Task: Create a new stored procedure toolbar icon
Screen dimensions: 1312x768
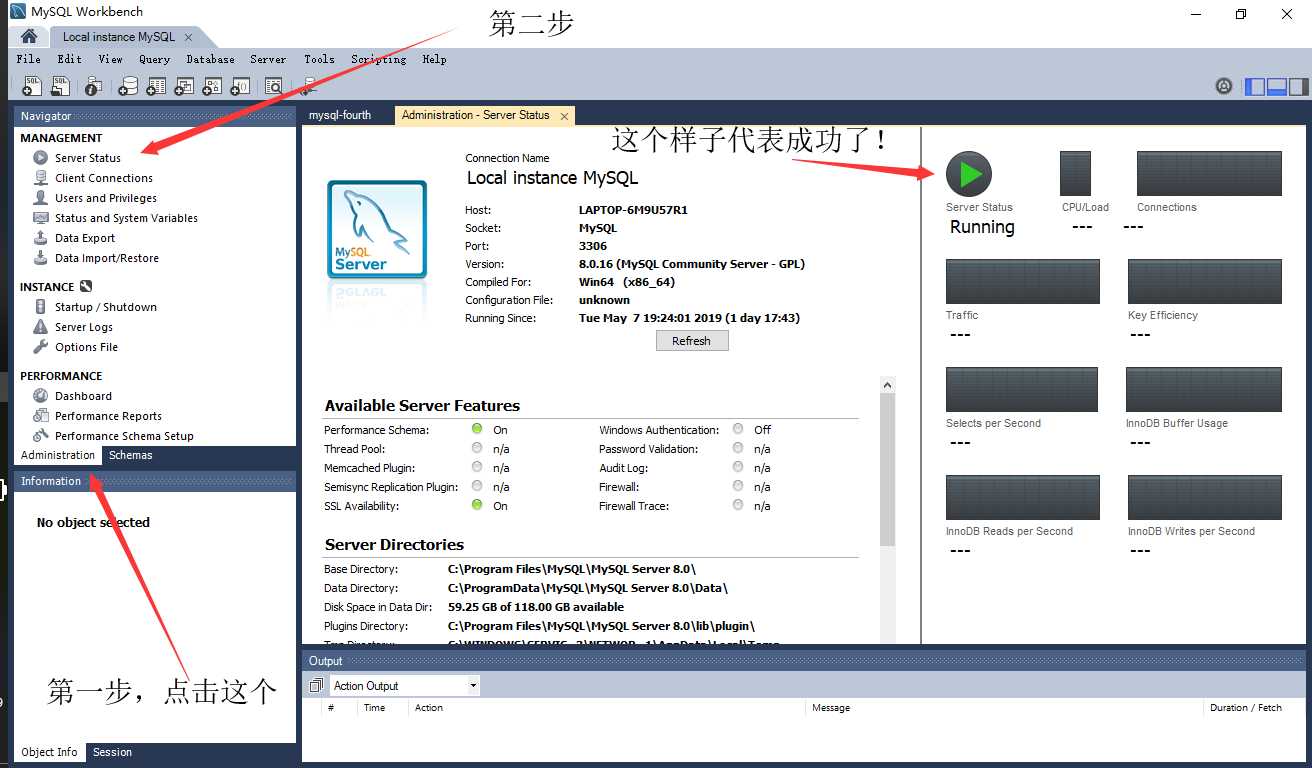Action: pyautogui.click(x=212, y=86)
